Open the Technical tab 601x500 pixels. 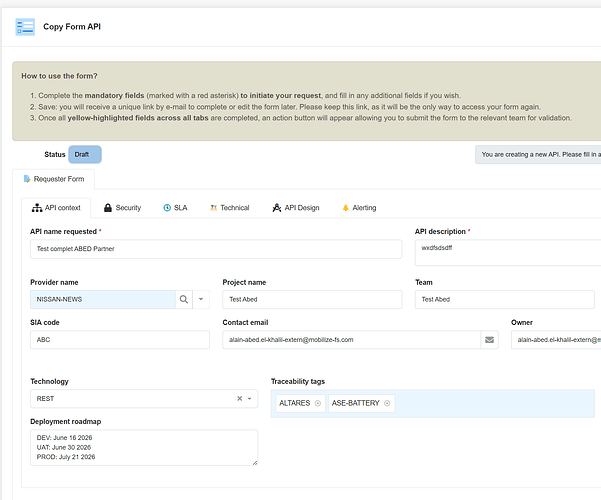pos(228,208)
